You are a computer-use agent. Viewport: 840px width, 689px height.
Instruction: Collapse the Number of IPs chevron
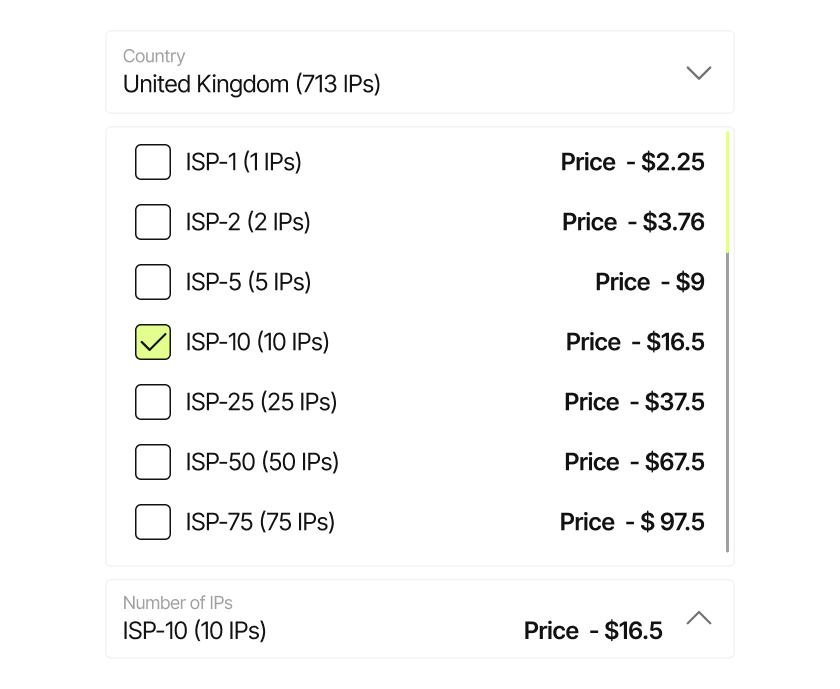tap(699, 618)
